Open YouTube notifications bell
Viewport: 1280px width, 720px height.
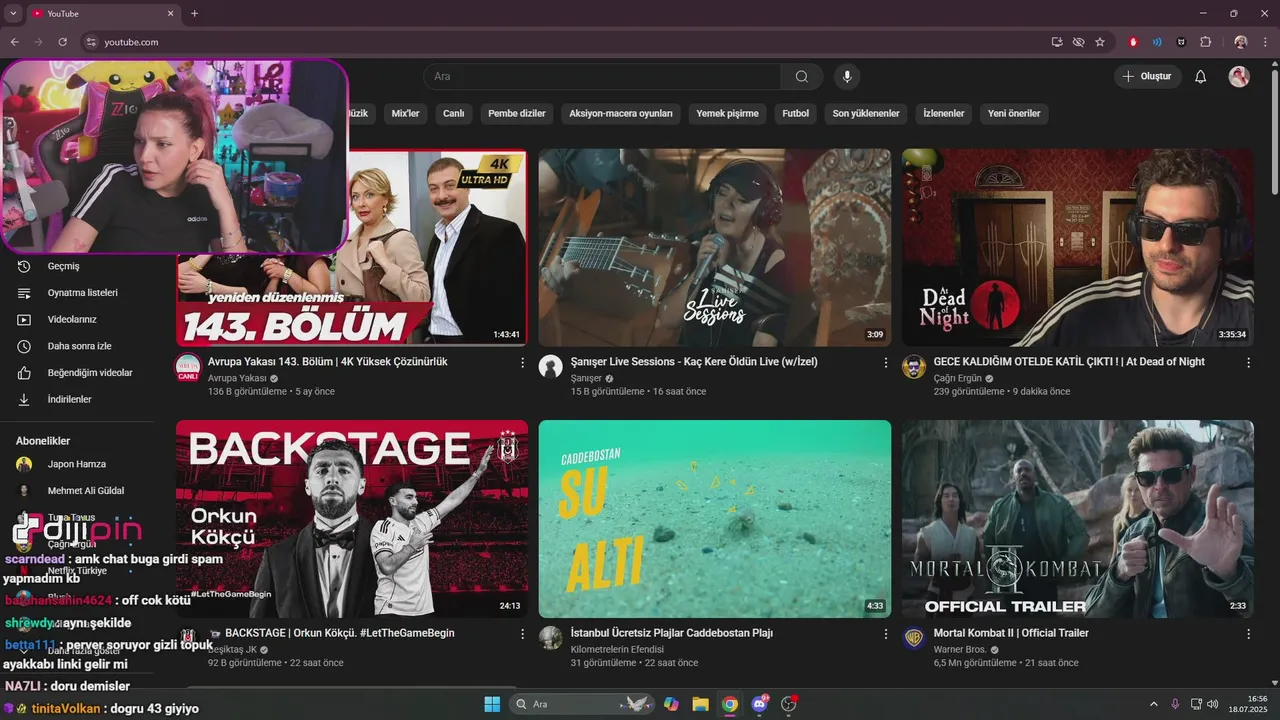click(x=1200, y=77)
